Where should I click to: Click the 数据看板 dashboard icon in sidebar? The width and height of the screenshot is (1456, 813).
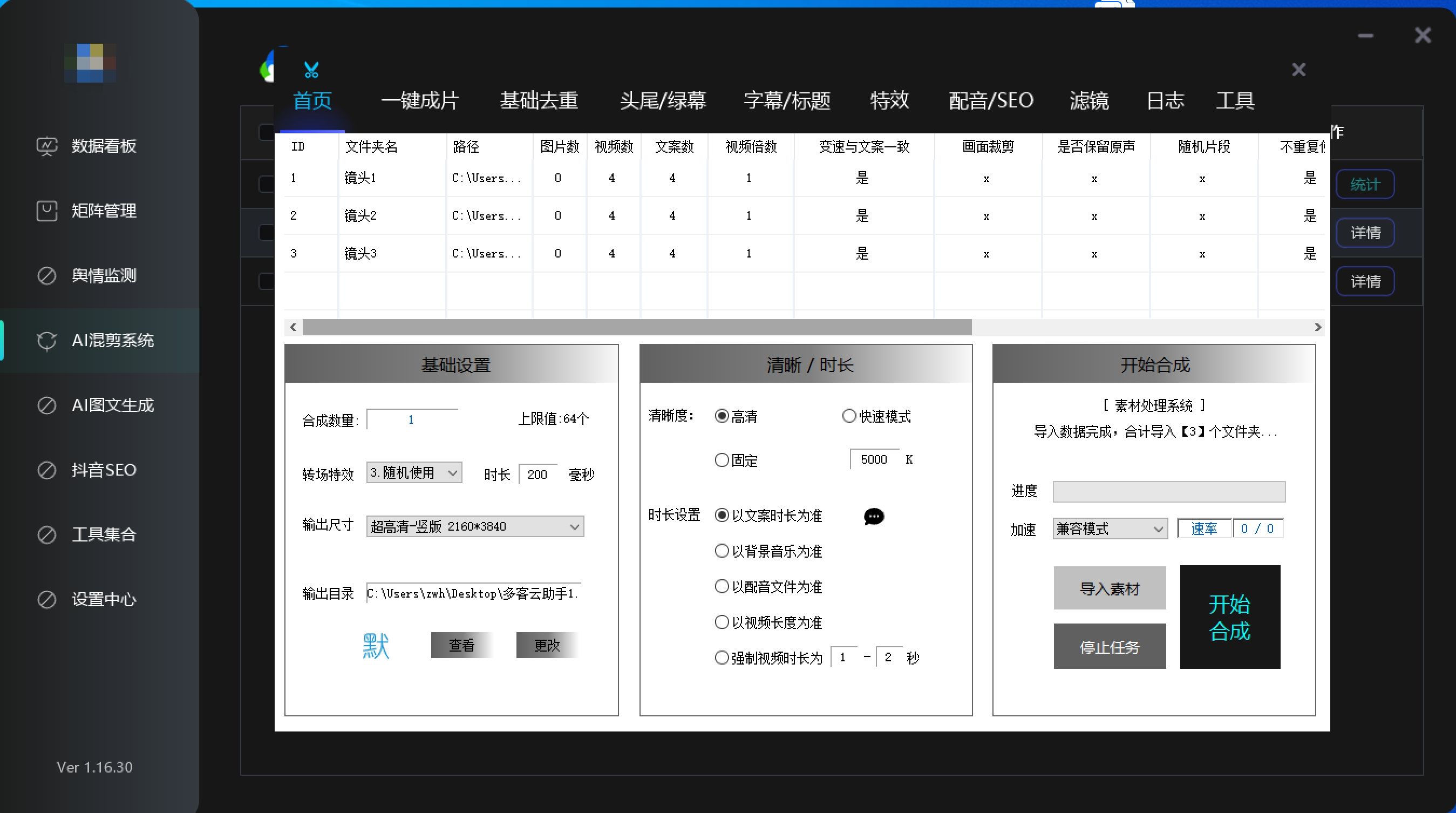pyautogui.click(x=47, y=146)
